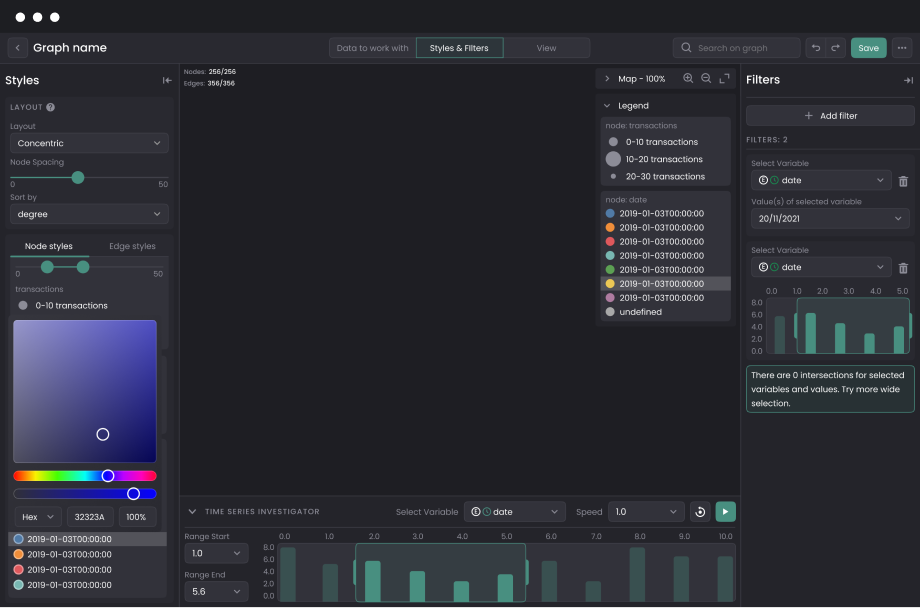The height and width of the screenshot is (608, 920).
Task: Collapse the Filters panel
Action: point(908,80)
